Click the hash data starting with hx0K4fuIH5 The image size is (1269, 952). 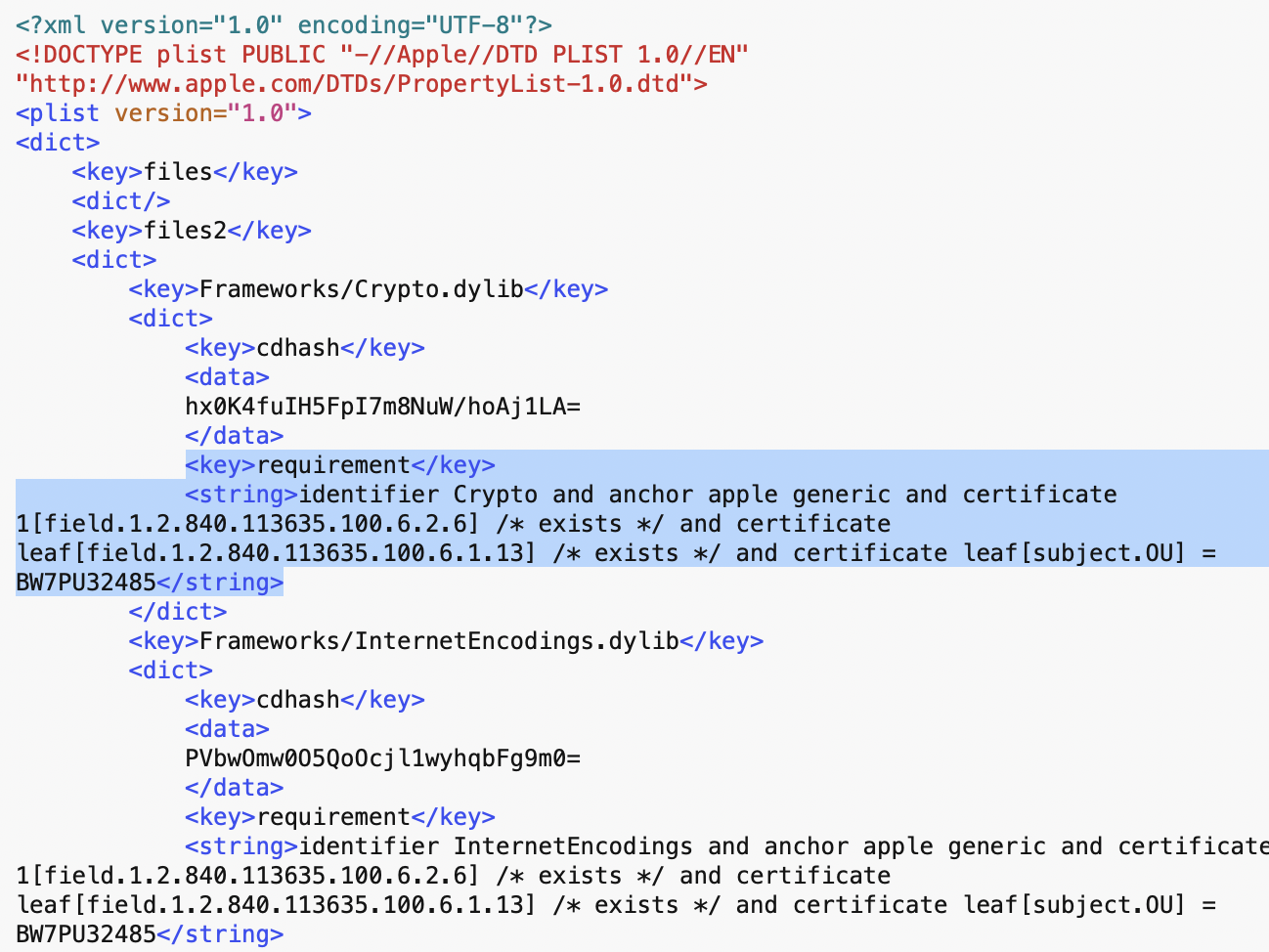coord(382,406)
